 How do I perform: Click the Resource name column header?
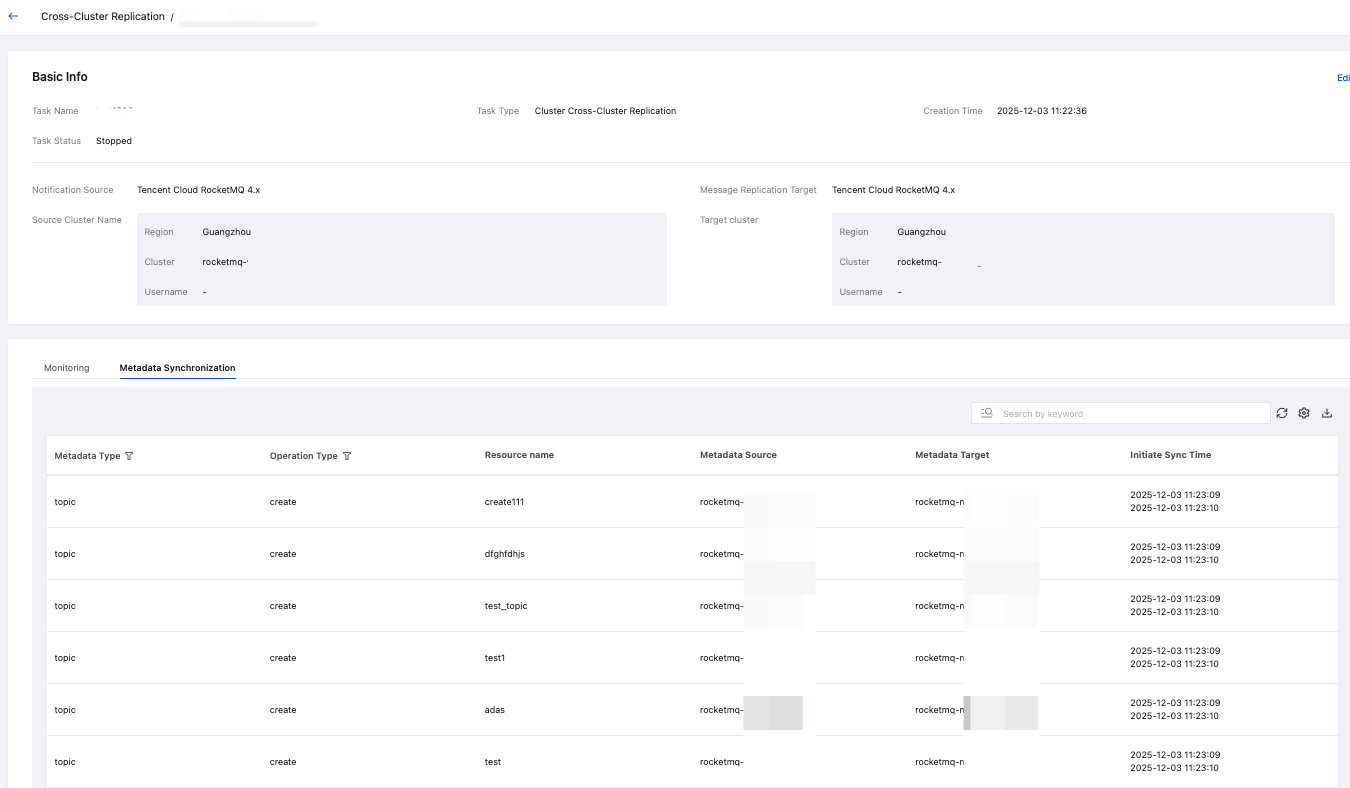(519, 455)
